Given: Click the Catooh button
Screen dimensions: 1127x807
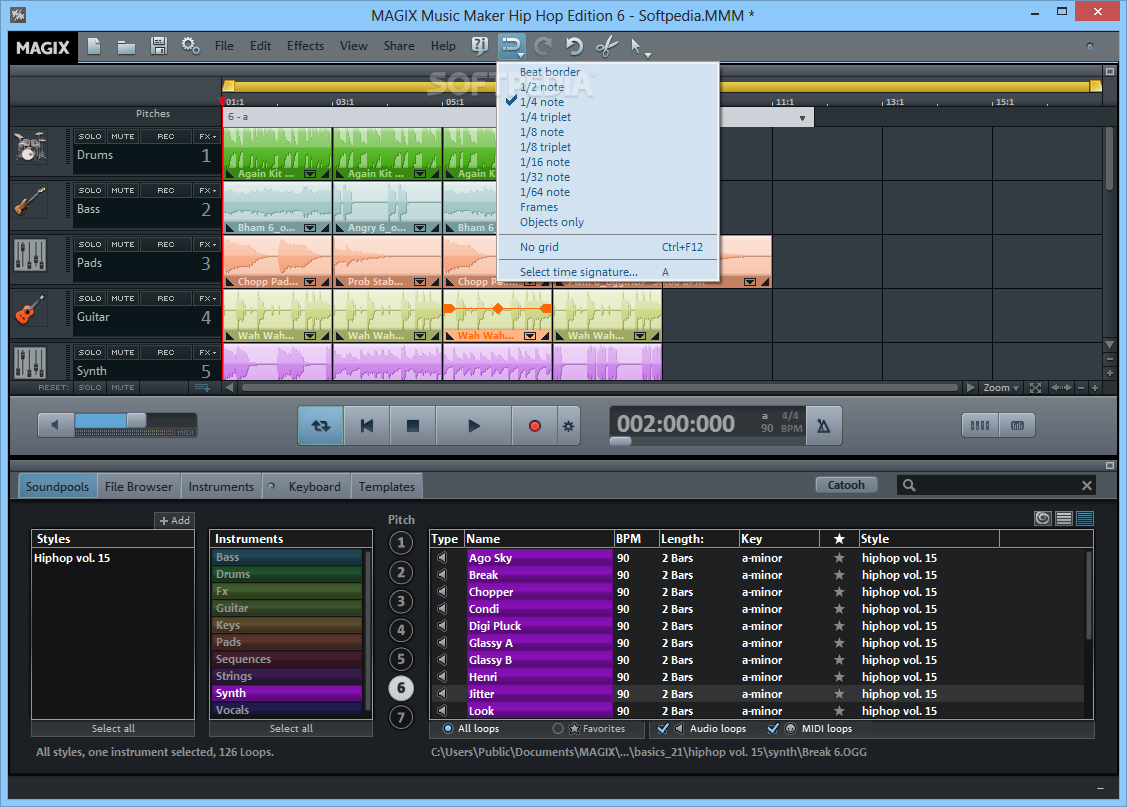Looking at the screenshot, I should (x=846, y=485).
